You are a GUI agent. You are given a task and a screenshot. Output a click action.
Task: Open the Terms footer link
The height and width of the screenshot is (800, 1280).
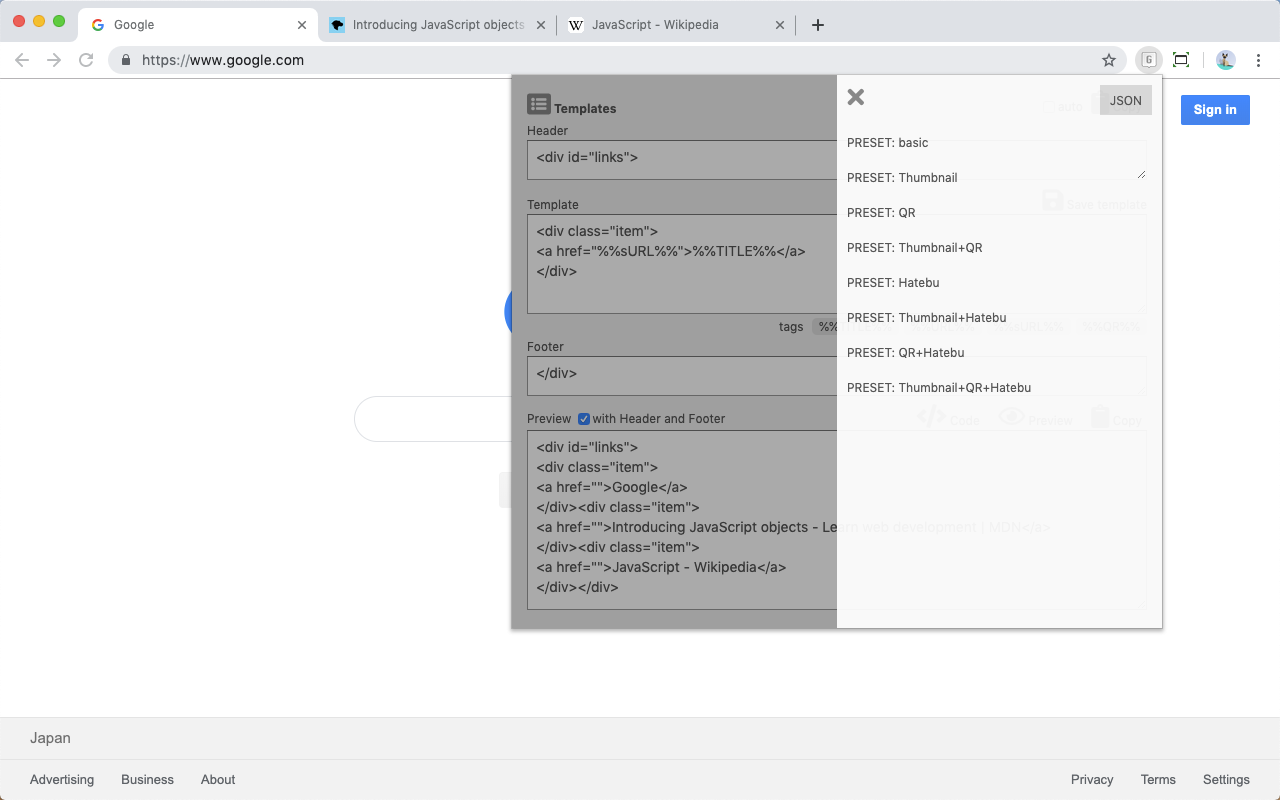(1158, 780)
